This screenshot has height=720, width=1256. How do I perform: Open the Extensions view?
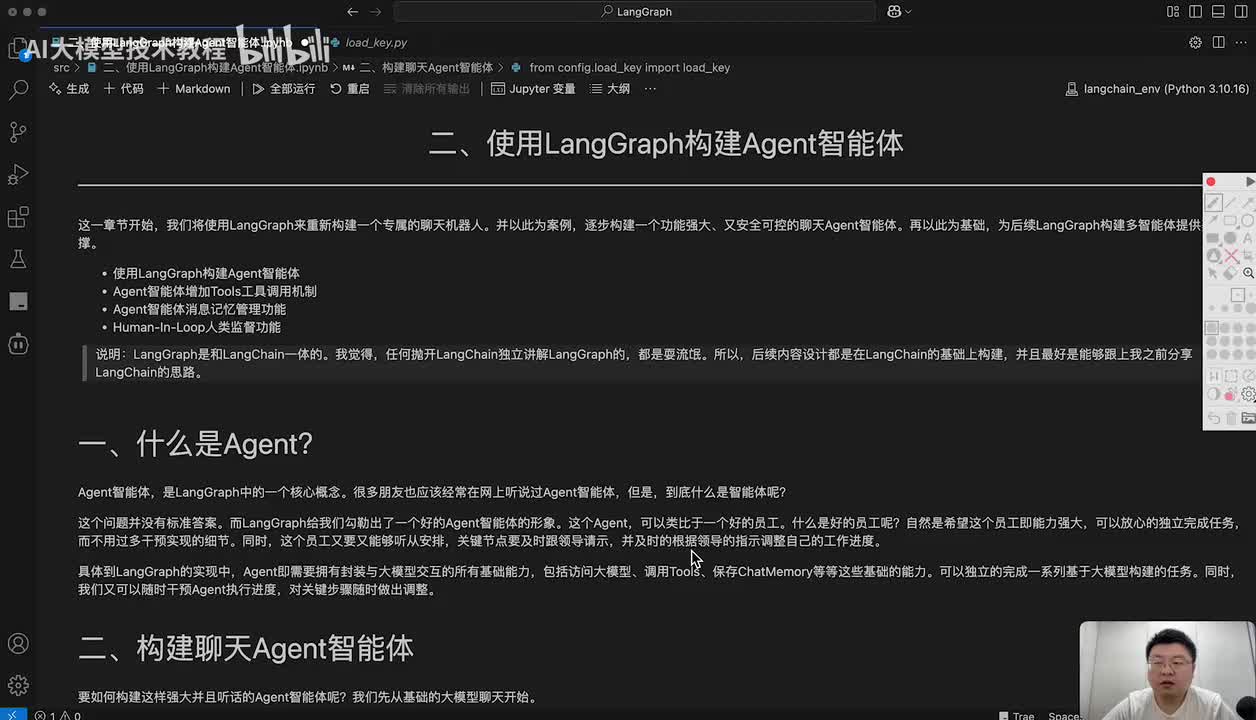point(18,217)
